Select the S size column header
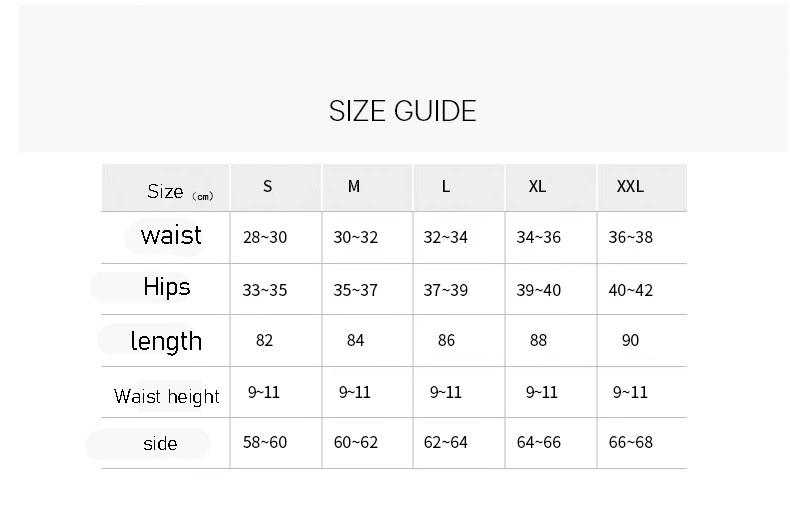The width and height of the screenshot is (790, 524). (267, 186)
